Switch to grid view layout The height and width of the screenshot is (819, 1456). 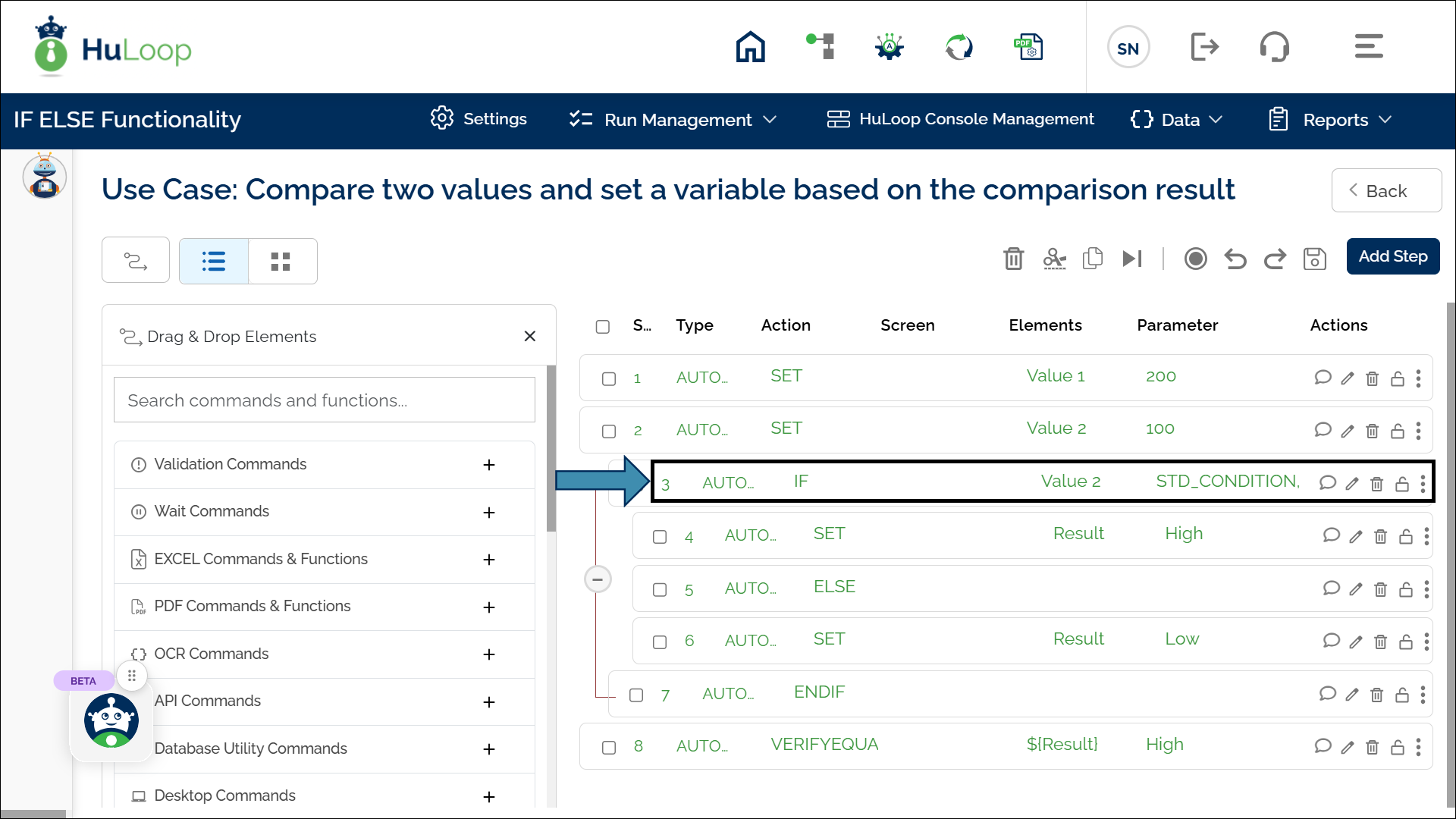tap(281, 262)
